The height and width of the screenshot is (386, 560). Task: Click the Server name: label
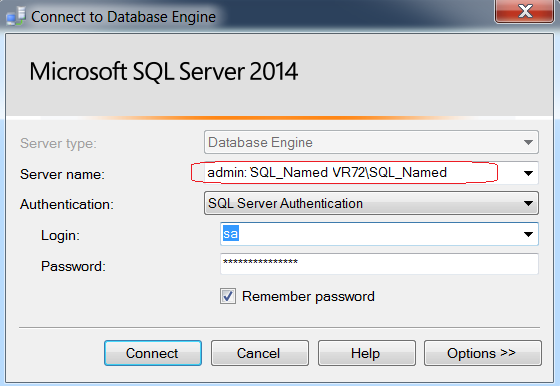pos(62,174)
